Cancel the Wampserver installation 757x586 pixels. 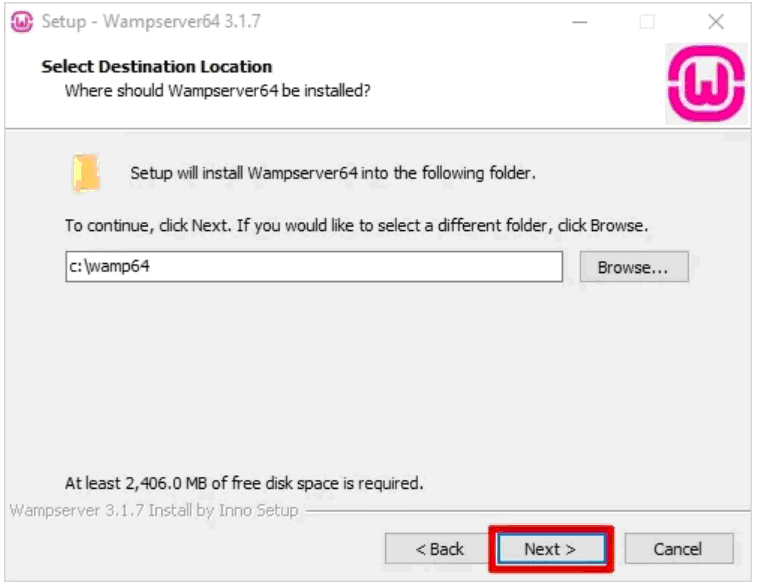(x=679, y=548)
